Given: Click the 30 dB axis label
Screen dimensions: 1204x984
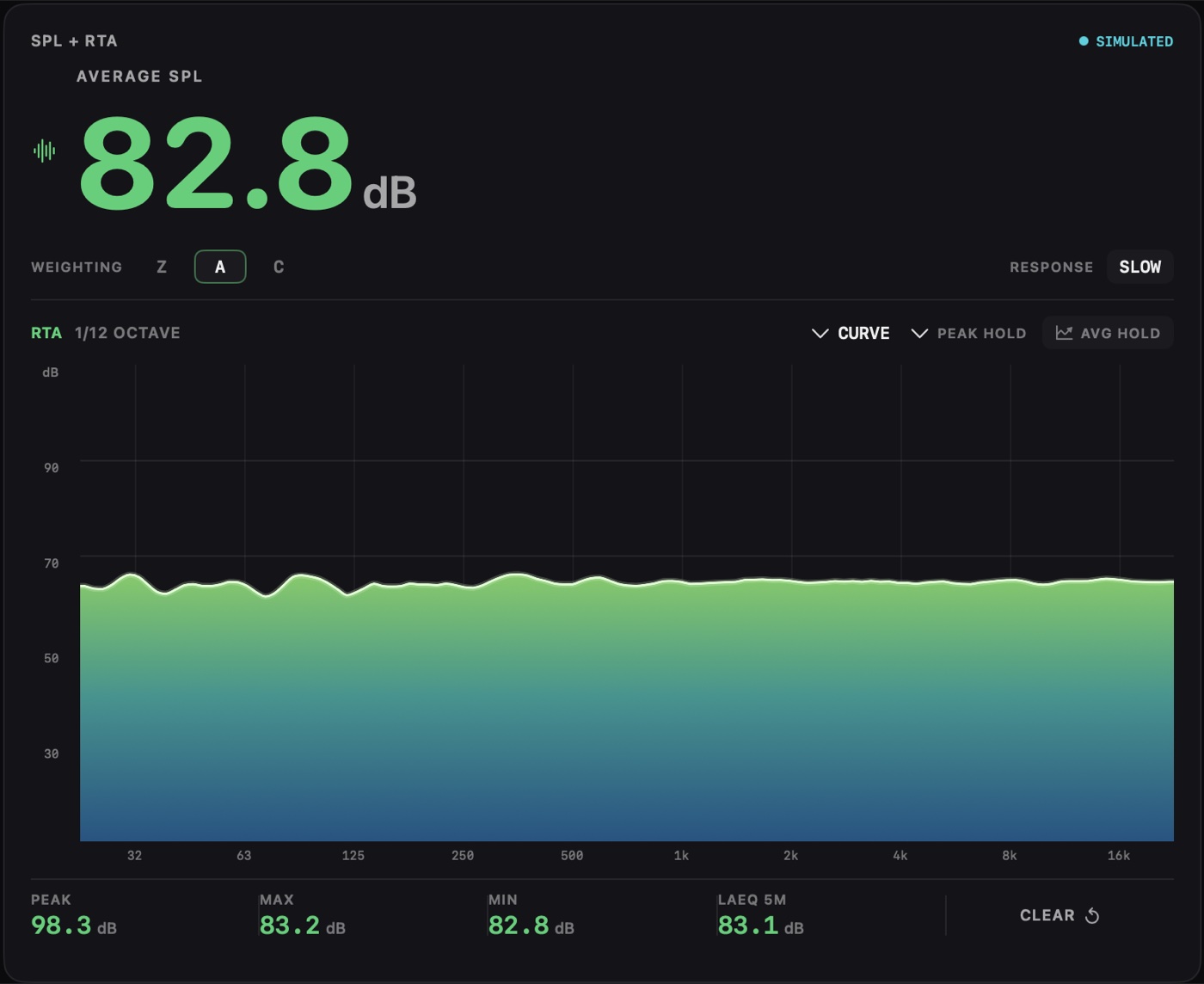Looking at the screenshot, I should coord(52,753).
